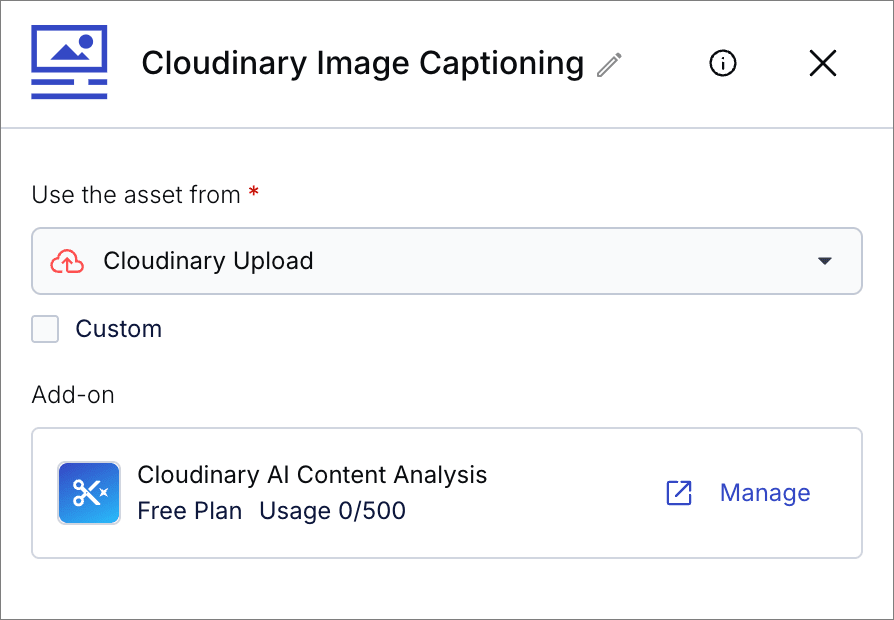Click the Usage 0/500 counter

click(332, 510)
